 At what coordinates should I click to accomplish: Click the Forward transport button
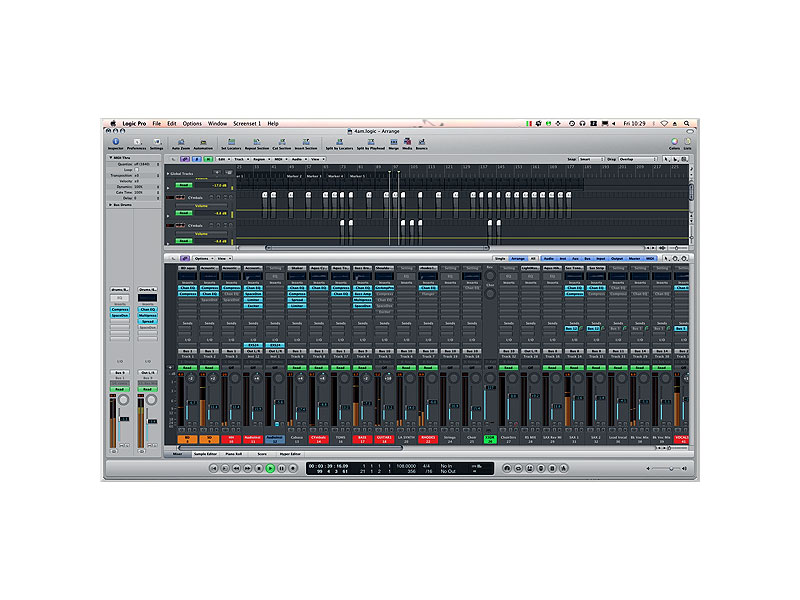tap(247, 468)
